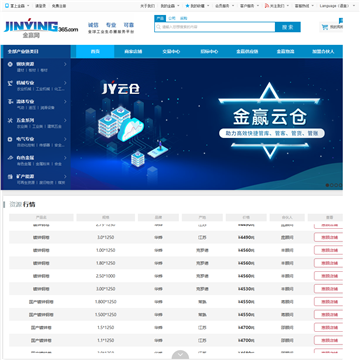Open the 关于我们 link

pos(147,6)
